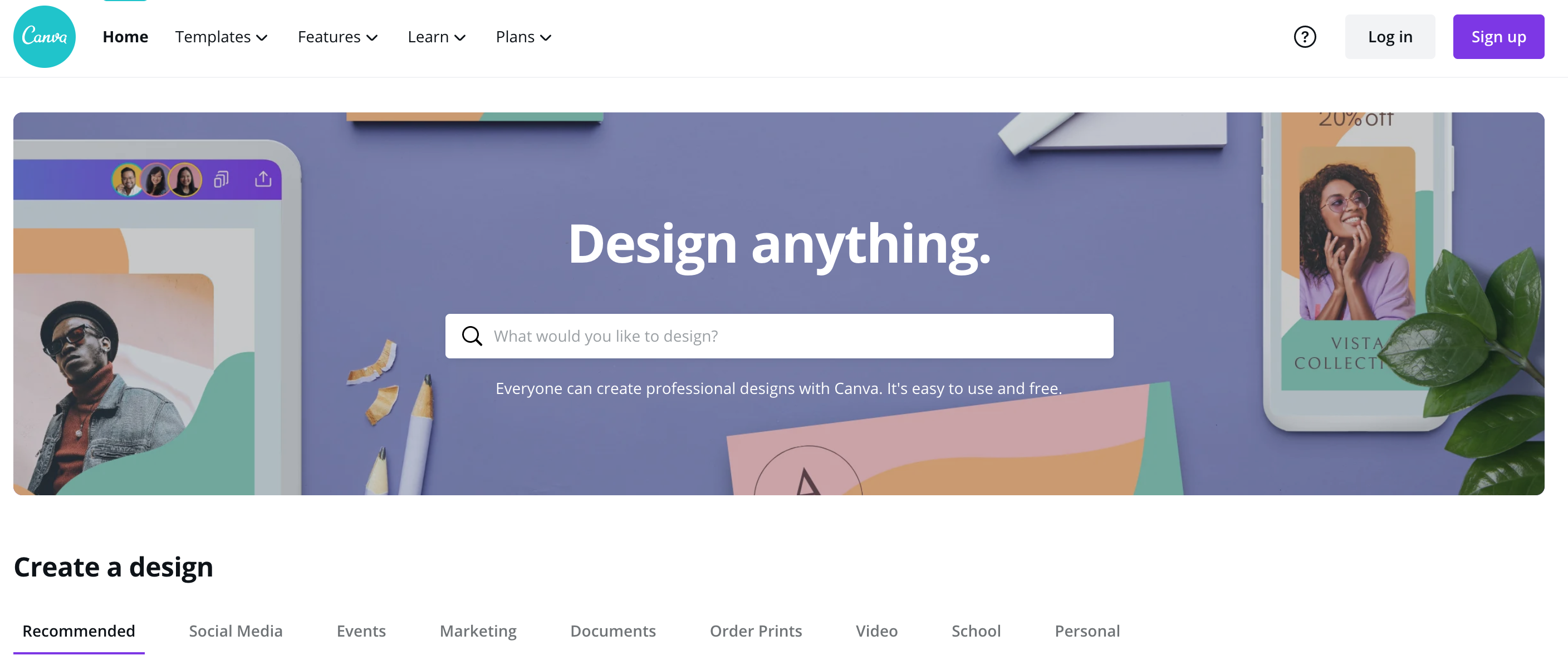Open the Learn dropdown menu
Screen dimensions: 1568x670
pyautogui.click(x=435, y=36)
